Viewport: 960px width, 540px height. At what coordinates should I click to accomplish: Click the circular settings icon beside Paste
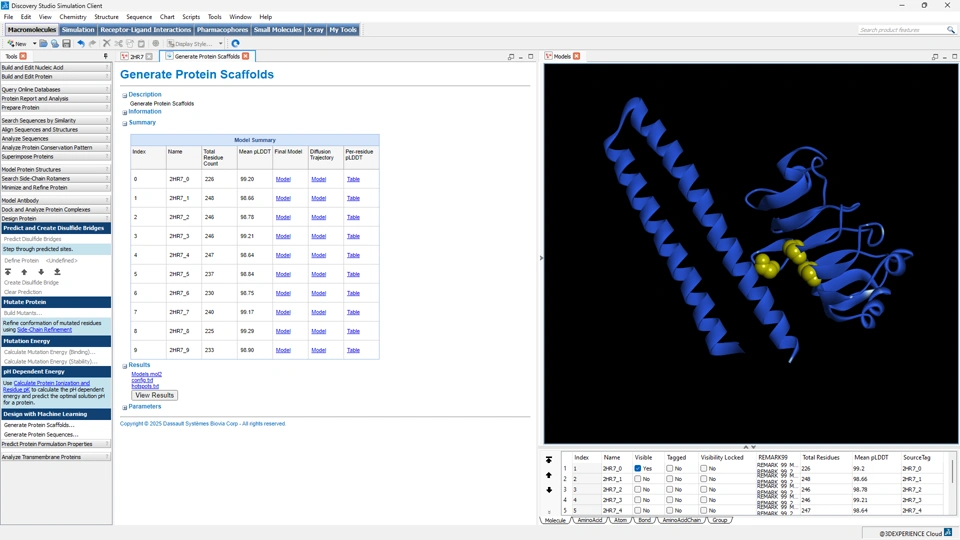[x=156, y=43]
